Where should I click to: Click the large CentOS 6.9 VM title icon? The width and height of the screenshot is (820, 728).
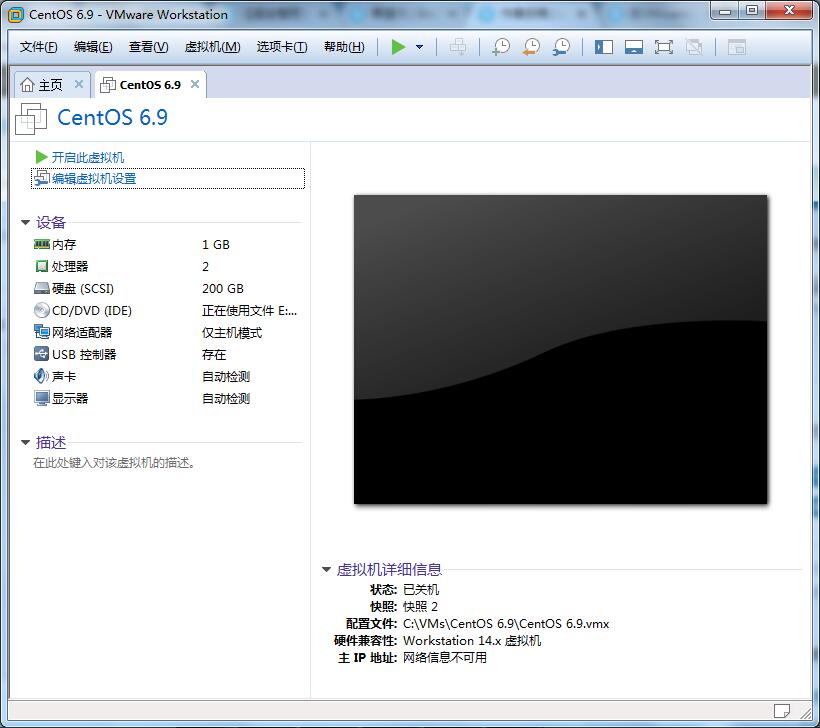tap(31, 119)
